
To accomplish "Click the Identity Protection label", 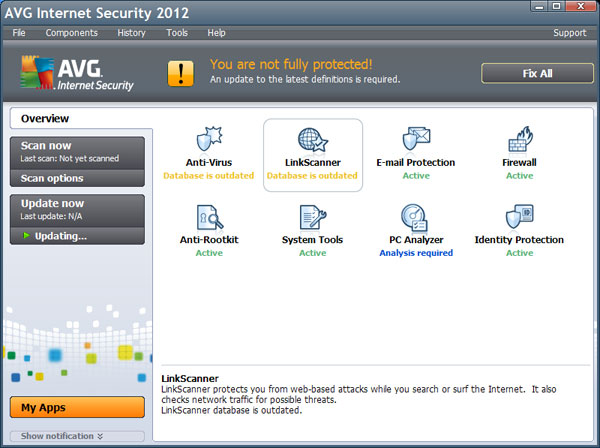I will 519,239.
